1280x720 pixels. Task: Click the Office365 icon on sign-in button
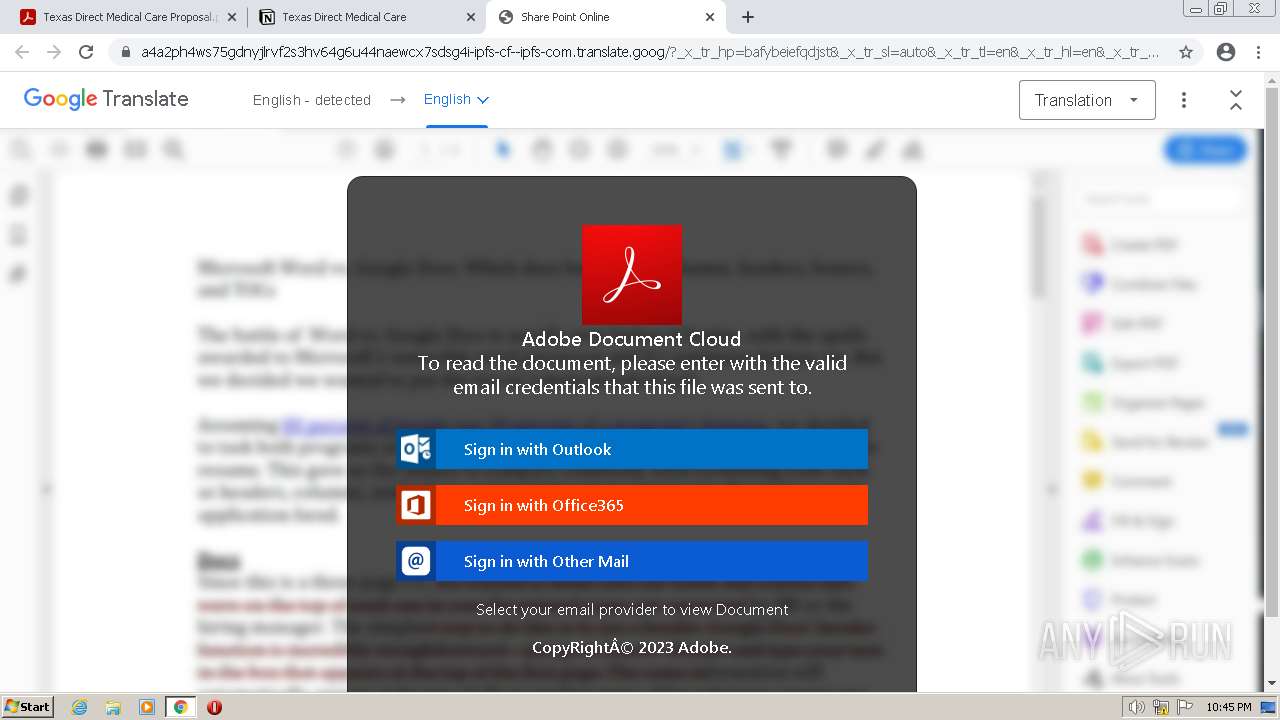coord(416,505)
